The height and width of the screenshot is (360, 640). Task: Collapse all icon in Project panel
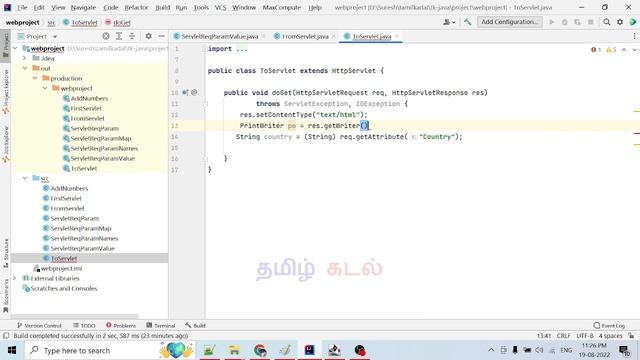point(132,36)
